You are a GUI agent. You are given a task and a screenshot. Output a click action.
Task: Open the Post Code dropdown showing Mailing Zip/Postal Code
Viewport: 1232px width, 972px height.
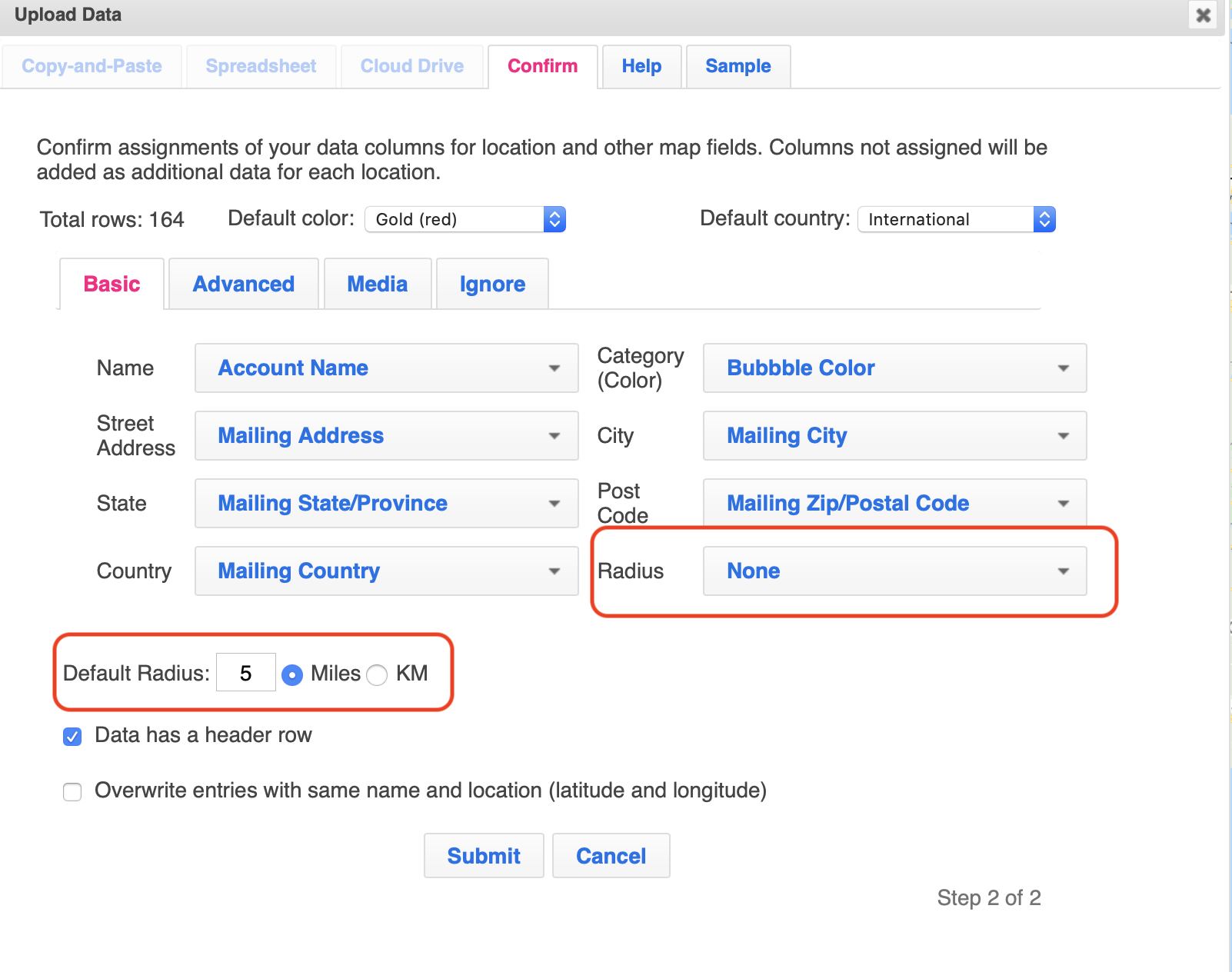click(894, 503)
